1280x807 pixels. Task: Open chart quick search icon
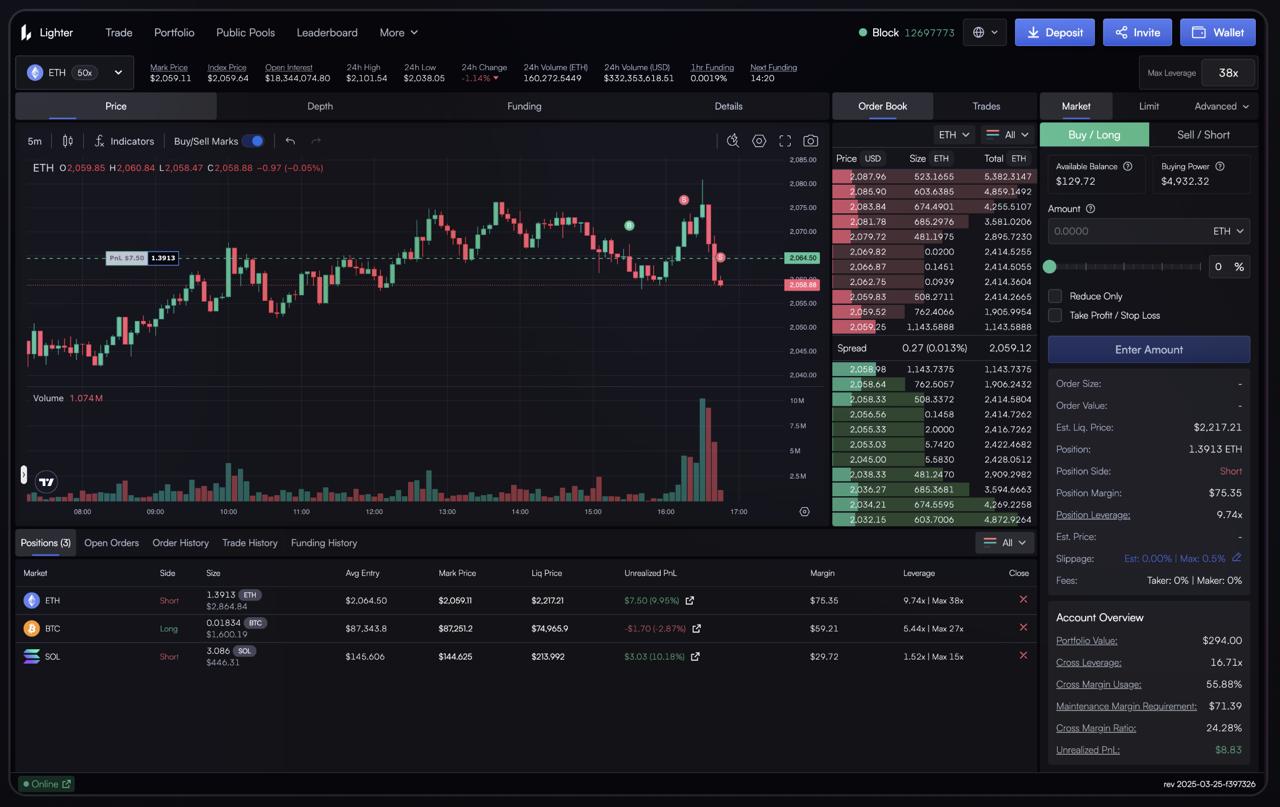point(733,141)
